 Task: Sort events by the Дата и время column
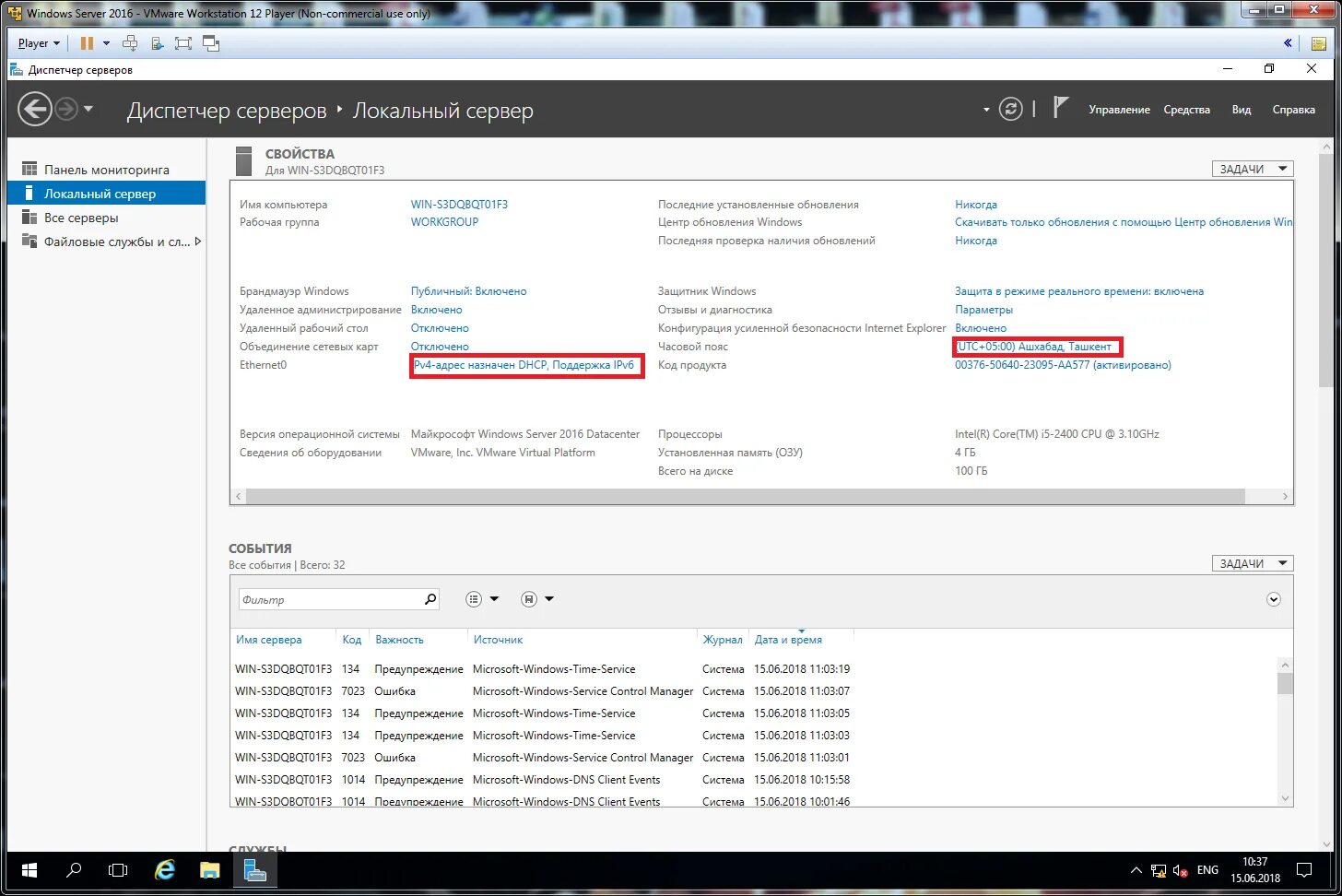[x=788, y=640]
